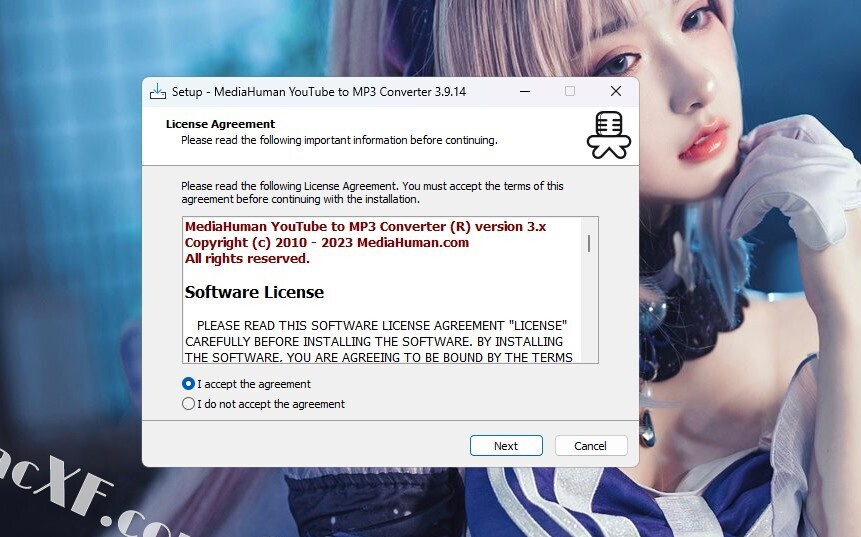The image size is (861, 537).
Task: Click the 'License Agreement' header title
Action: coord(220,124)
